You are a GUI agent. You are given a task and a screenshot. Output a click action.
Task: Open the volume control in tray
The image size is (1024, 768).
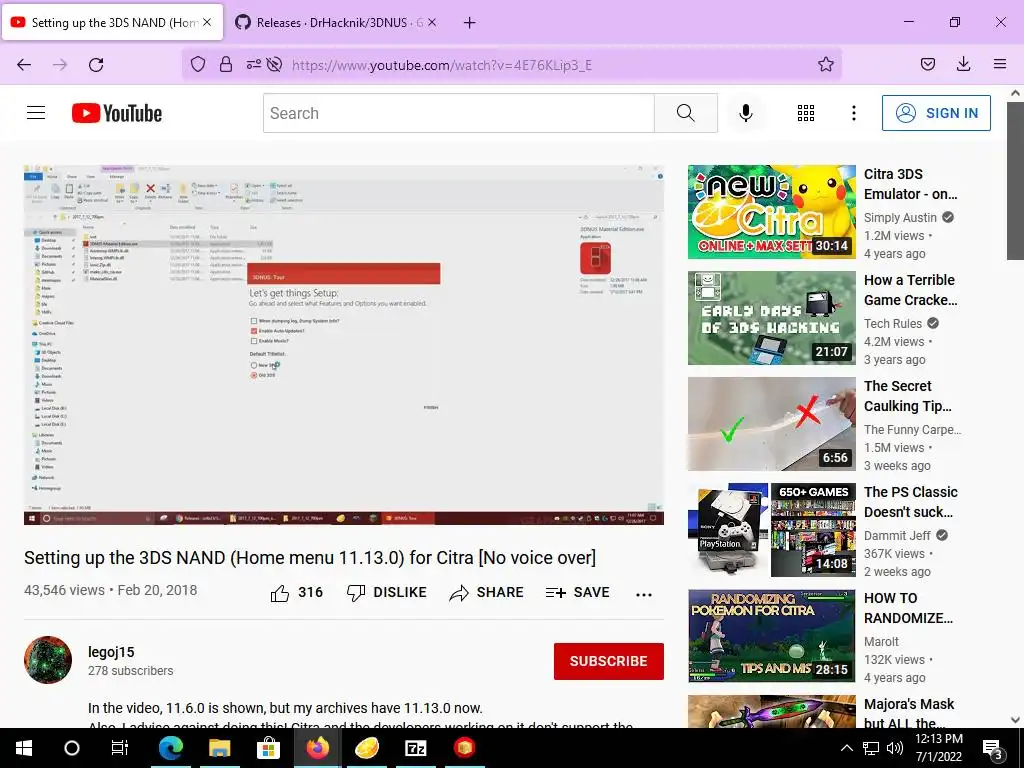pos(895,748)
